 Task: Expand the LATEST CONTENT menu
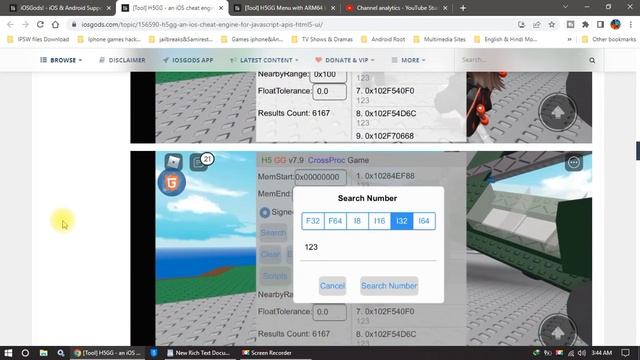pos(264,60)
